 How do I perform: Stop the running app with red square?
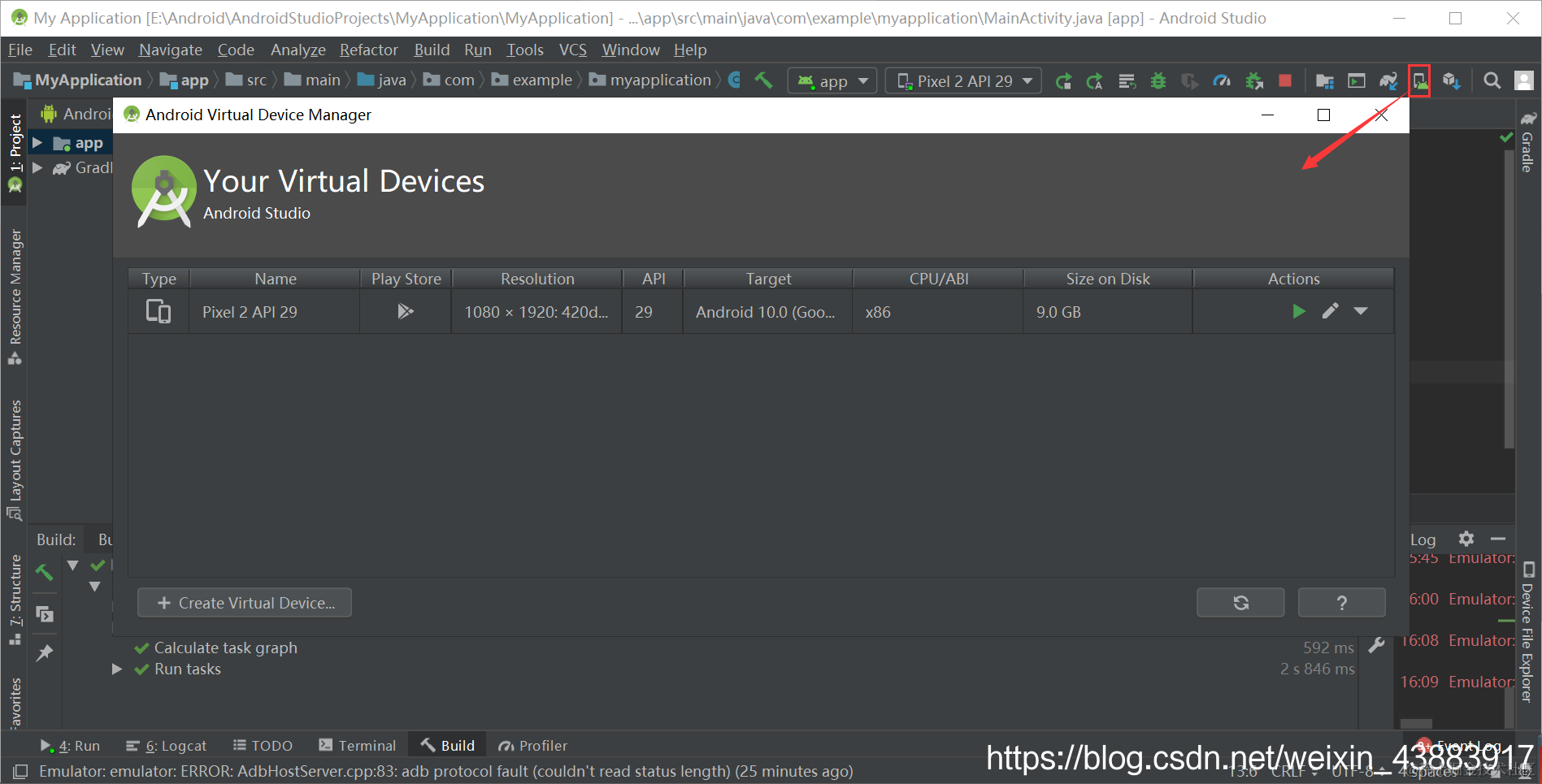(x=1285, y=80)
